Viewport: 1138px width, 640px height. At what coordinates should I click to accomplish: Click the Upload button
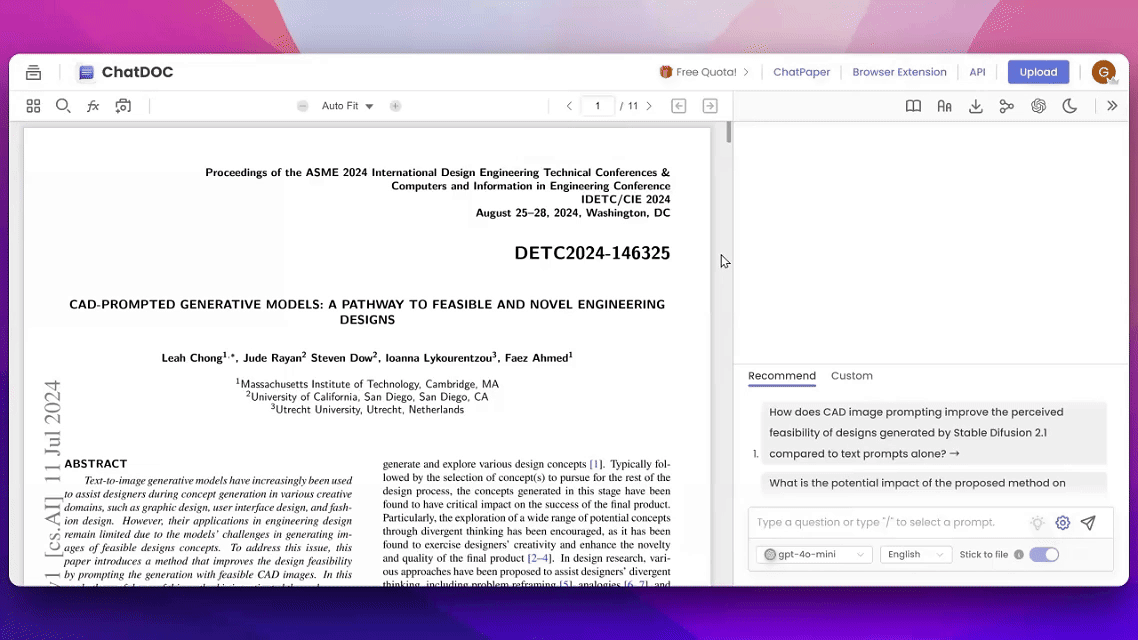point(1038,72)
